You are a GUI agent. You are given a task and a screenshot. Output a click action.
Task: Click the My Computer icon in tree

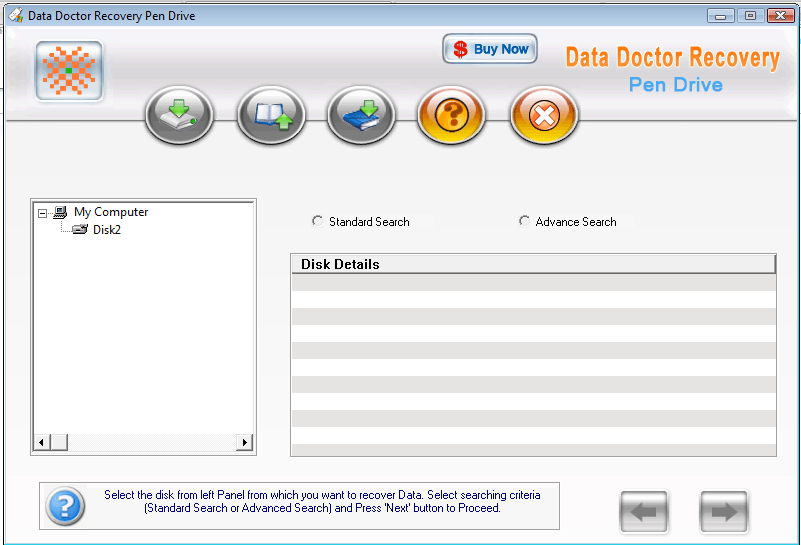60,212
